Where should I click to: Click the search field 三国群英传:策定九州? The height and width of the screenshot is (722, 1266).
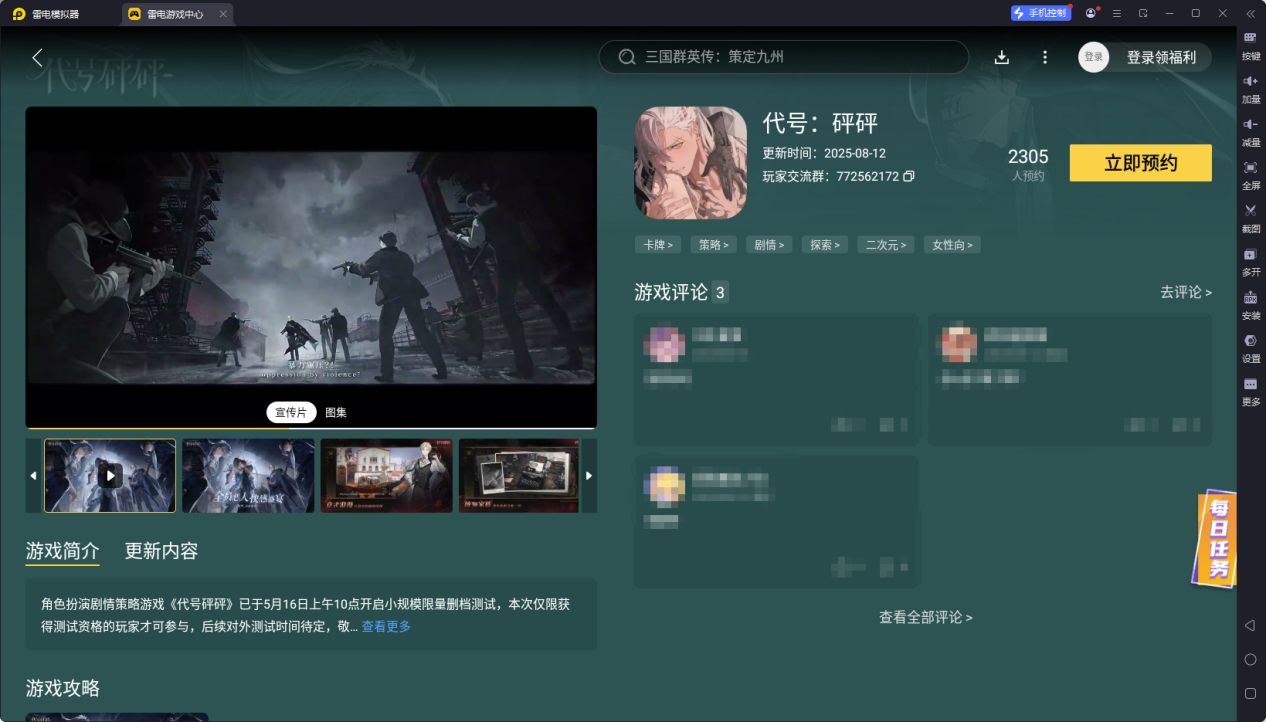tap(783, 57)
